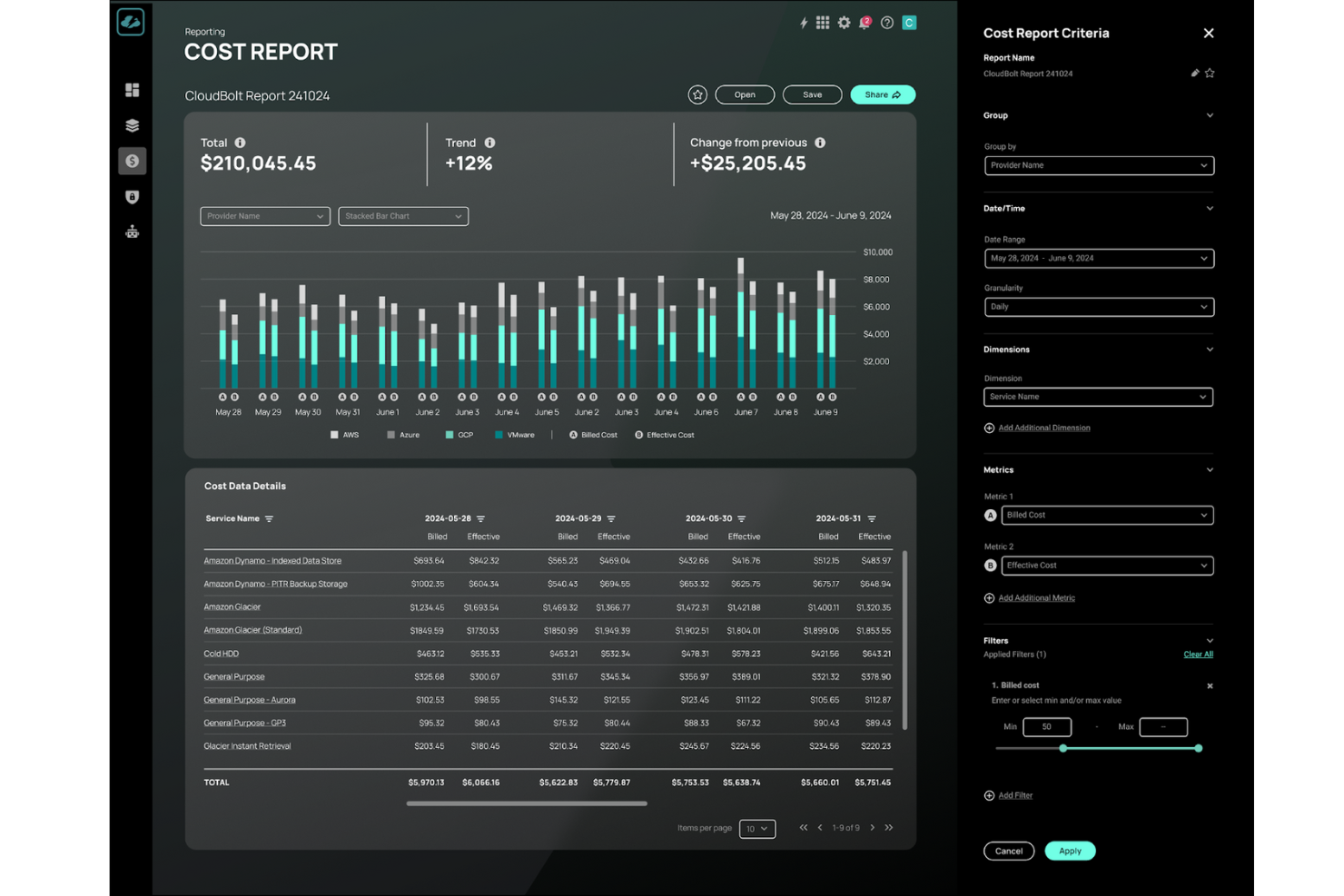Click the table vertical scrollbar
The height and width of the screenshot is (896, 1344).
pyautogui.click(x=904, y=640)
